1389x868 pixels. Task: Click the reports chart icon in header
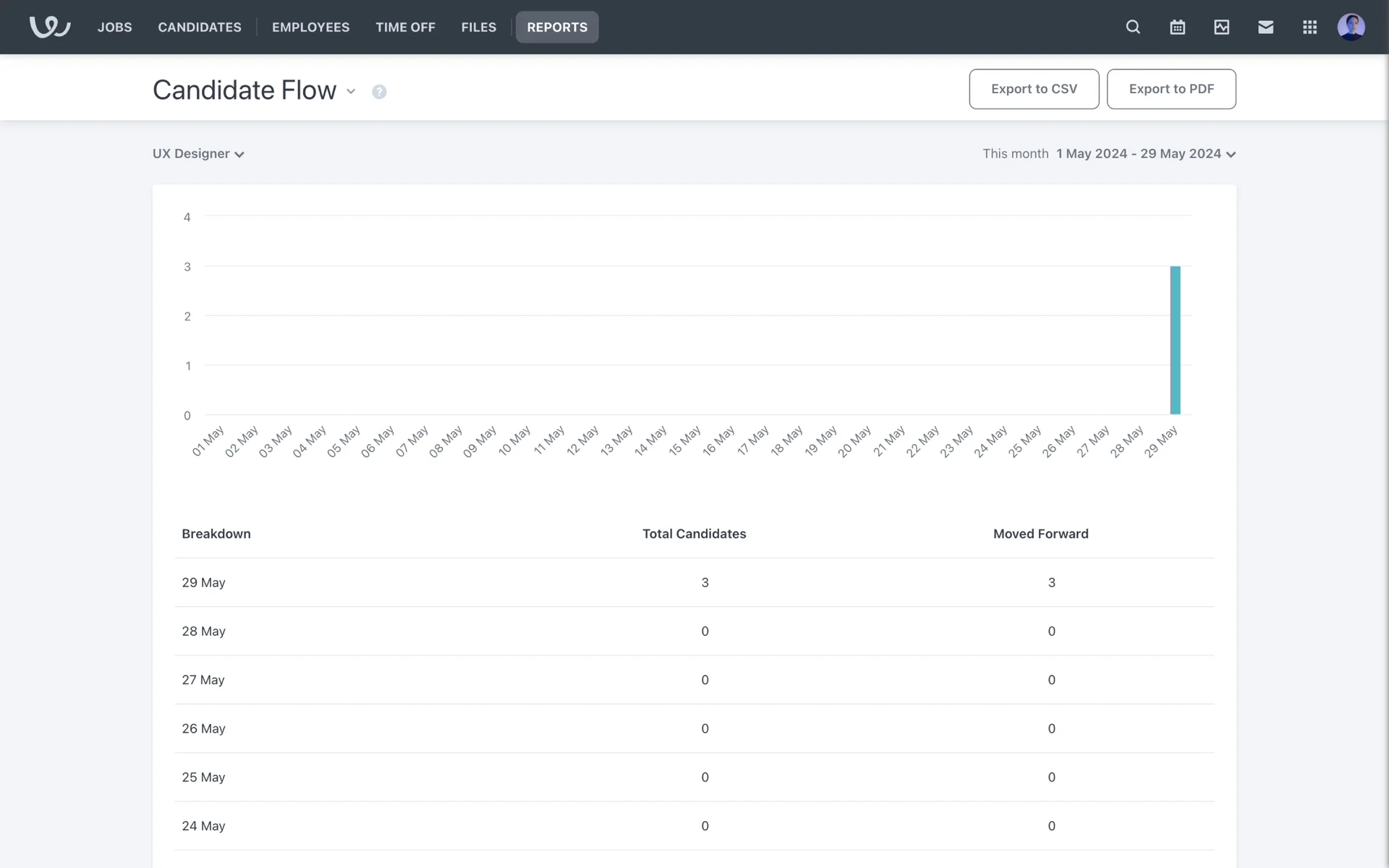pyautogui.click(x=1221, y=27)
